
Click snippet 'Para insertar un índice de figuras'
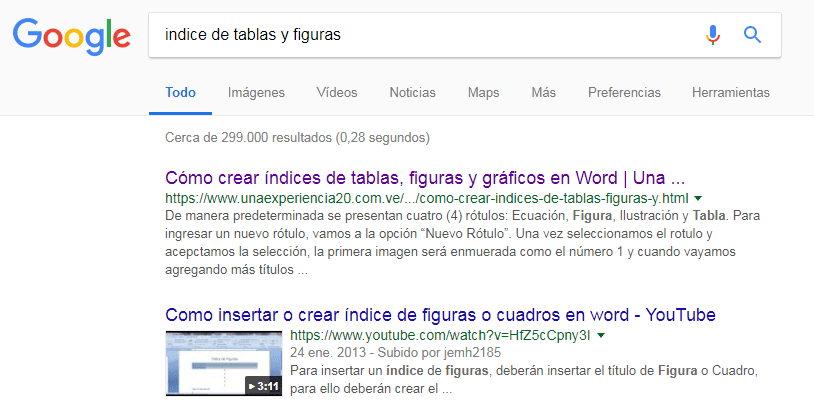click(x=525, y=380)
